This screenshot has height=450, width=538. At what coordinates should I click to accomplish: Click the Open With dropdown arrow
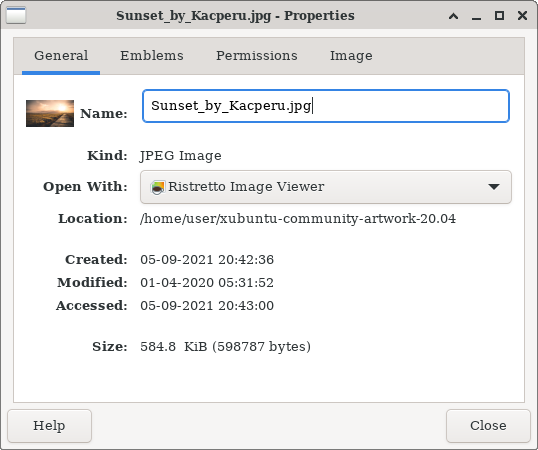(494, 187)
